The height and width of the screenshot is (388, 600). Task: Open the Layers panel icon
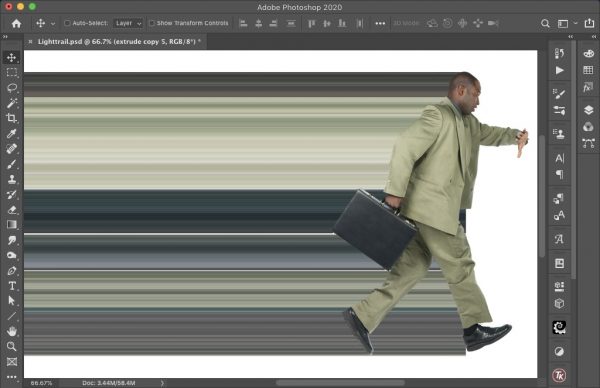(589, 110)
